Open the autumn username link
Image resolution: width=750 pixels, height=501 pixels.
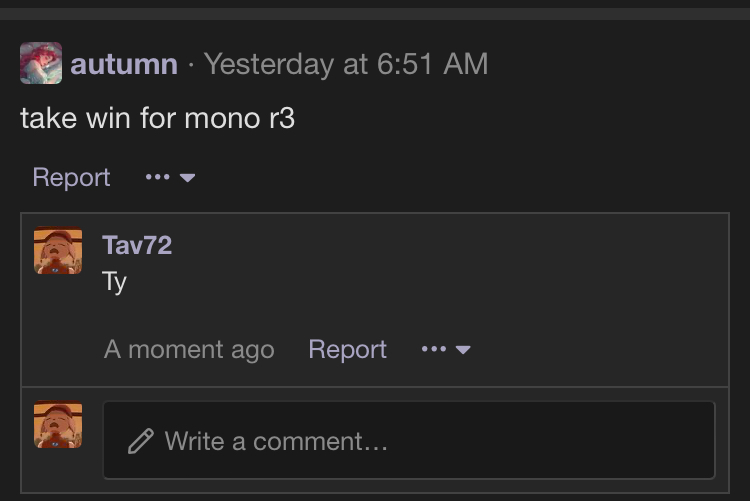[124, 64]
